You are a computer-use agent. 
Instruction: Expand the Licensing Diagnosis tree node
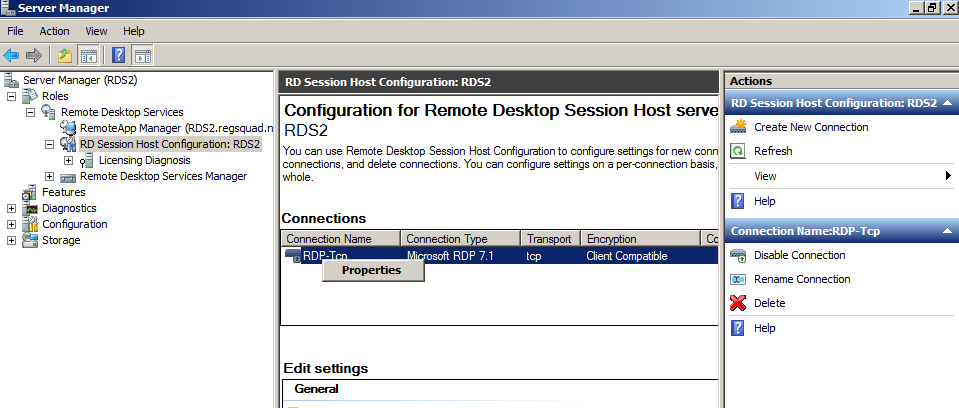click(x=68, y=160)
